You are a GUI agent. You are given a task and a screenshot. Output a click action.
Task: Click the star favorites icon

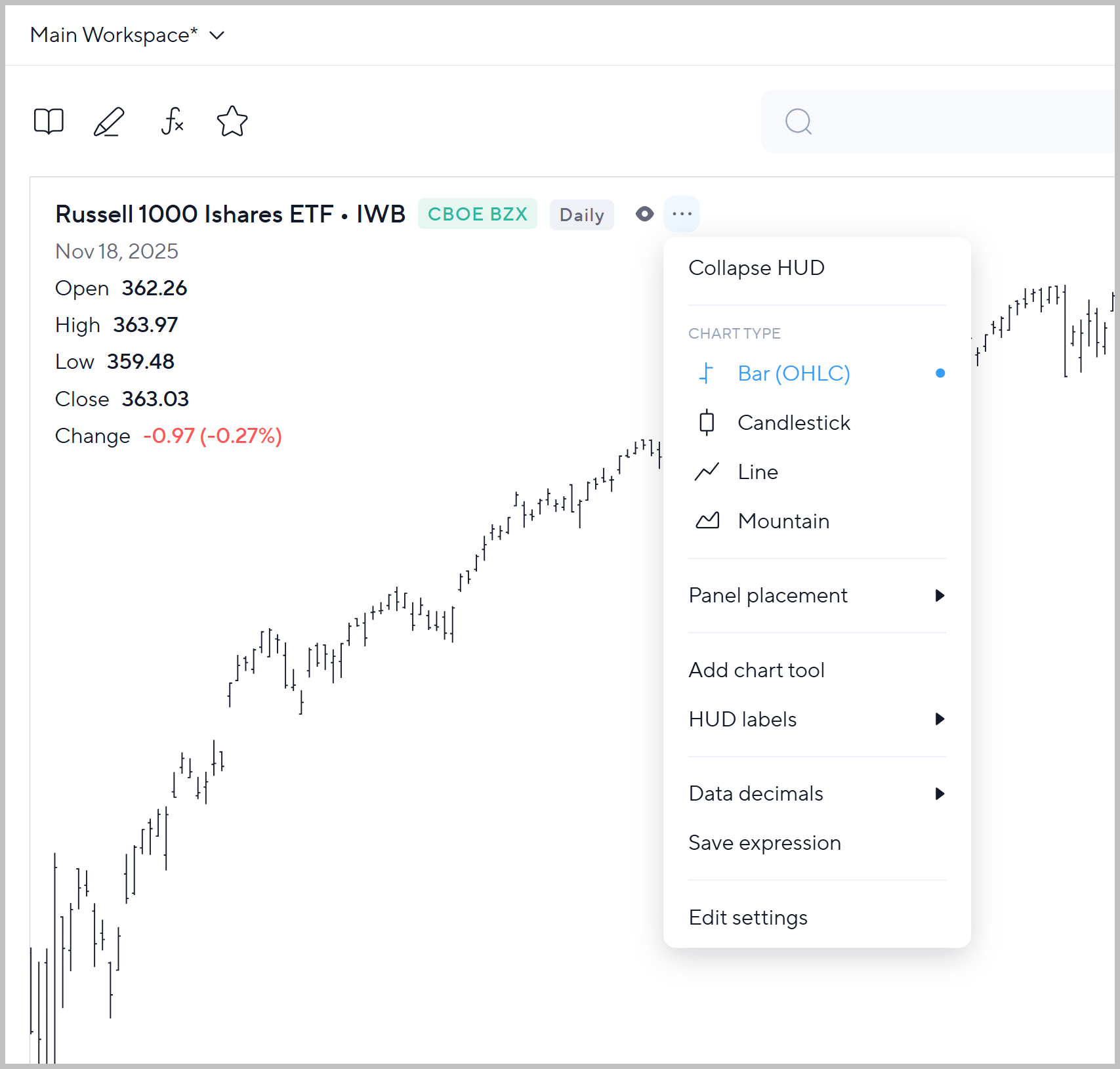pyautogui.click(x=232, y=121)
